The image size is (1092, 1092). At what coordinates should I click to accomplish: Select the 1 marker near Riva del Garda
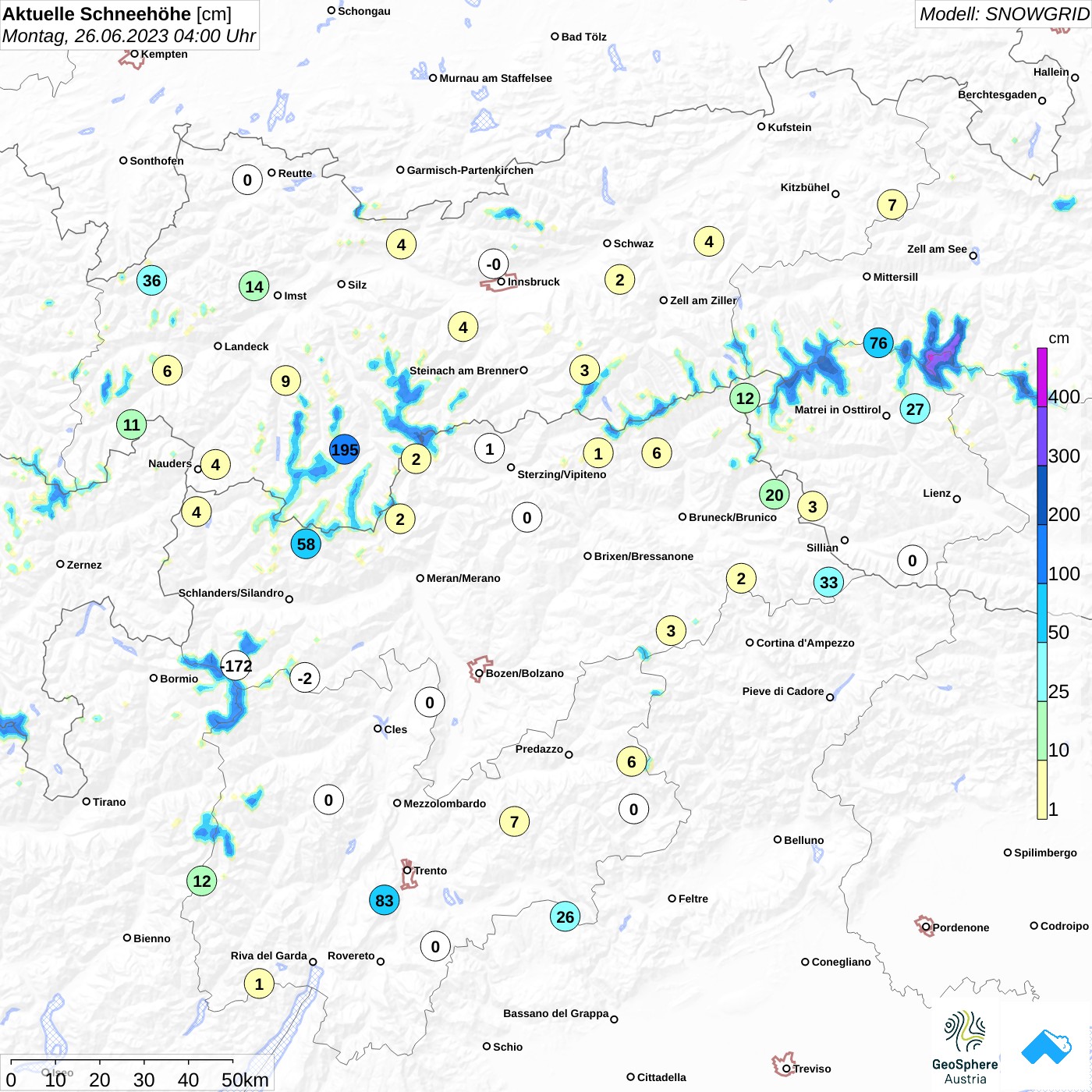click(260, 984)
